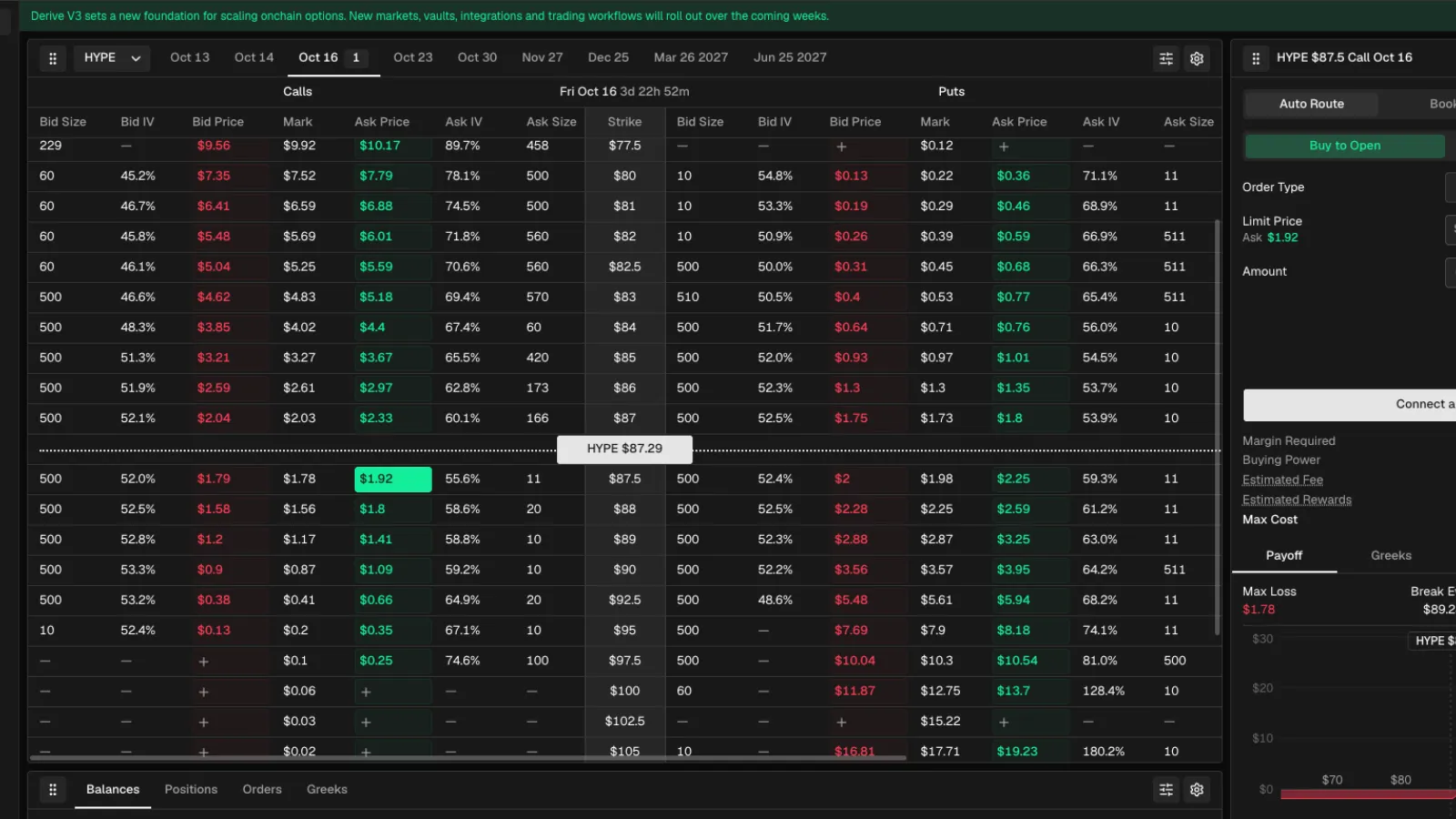Add call ask at $100 strike
The image size is (1456, 819).
pos(366,692)
